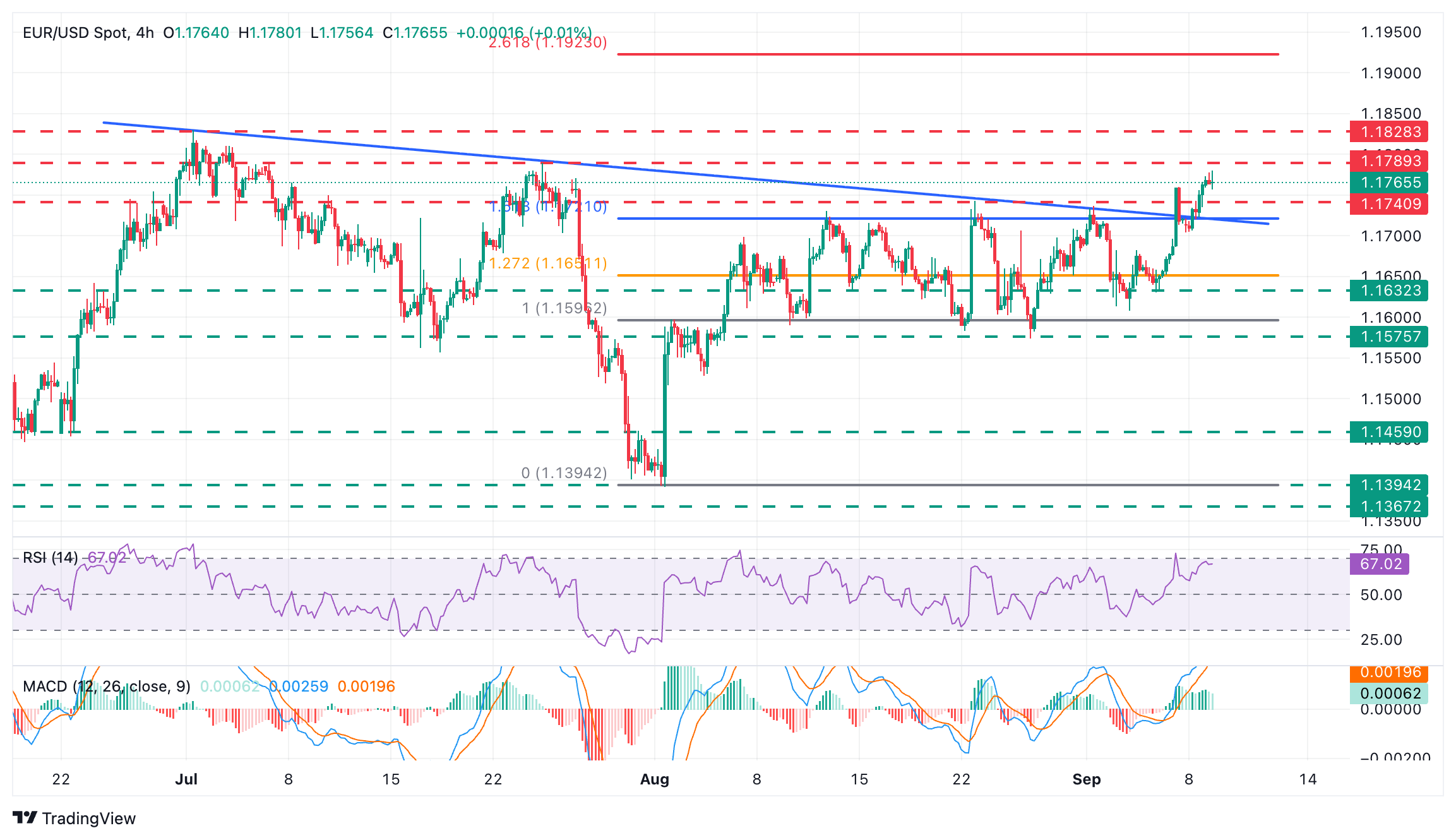Click the orange 1.272 (1.16511) Fibonacci label
The height and width of the screenshot is (840, 1456).
click(x=547, y=263)
